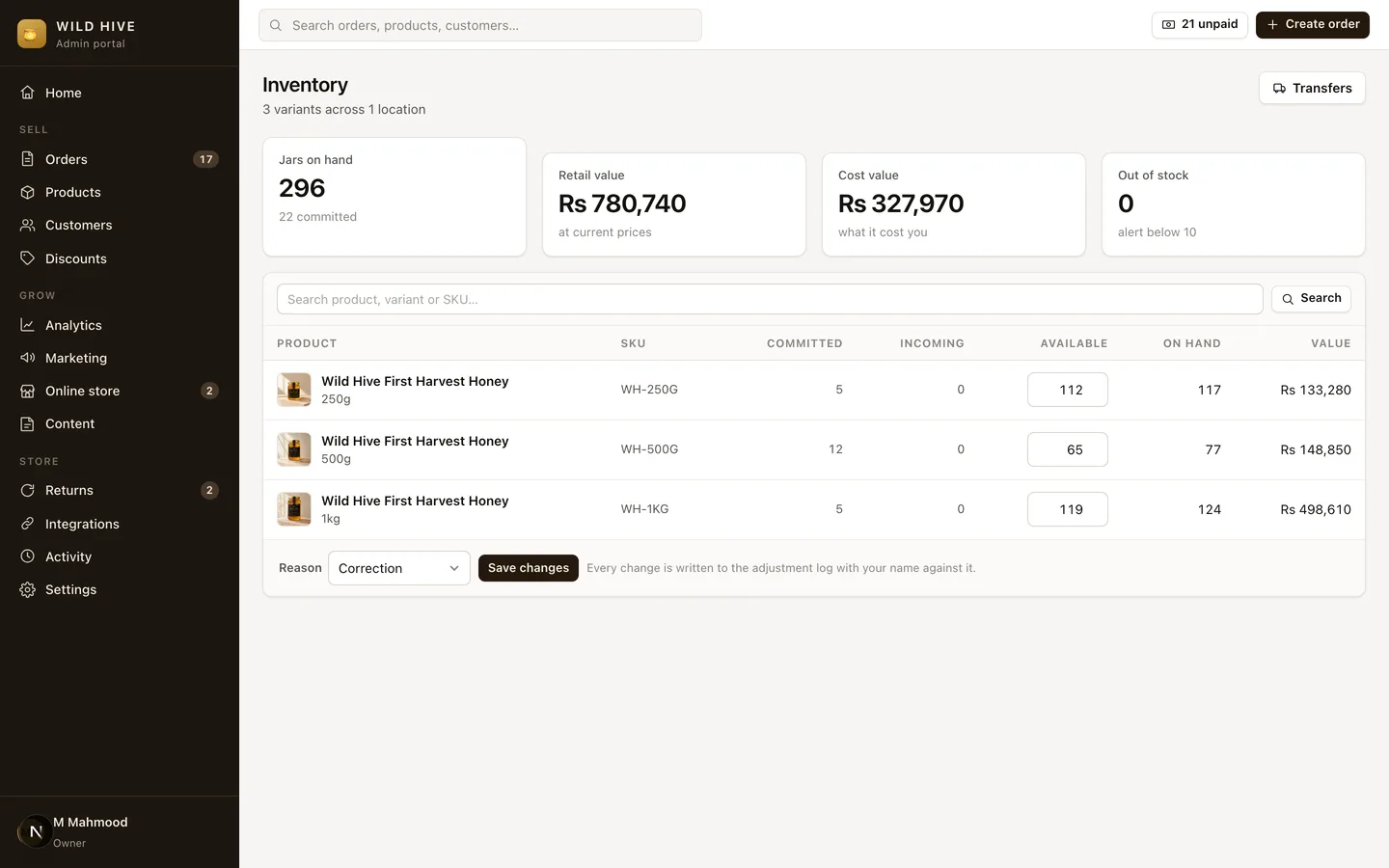Click the Home house icon in sidebar
Screen dimensions: 1389x868
click(28, 93)
